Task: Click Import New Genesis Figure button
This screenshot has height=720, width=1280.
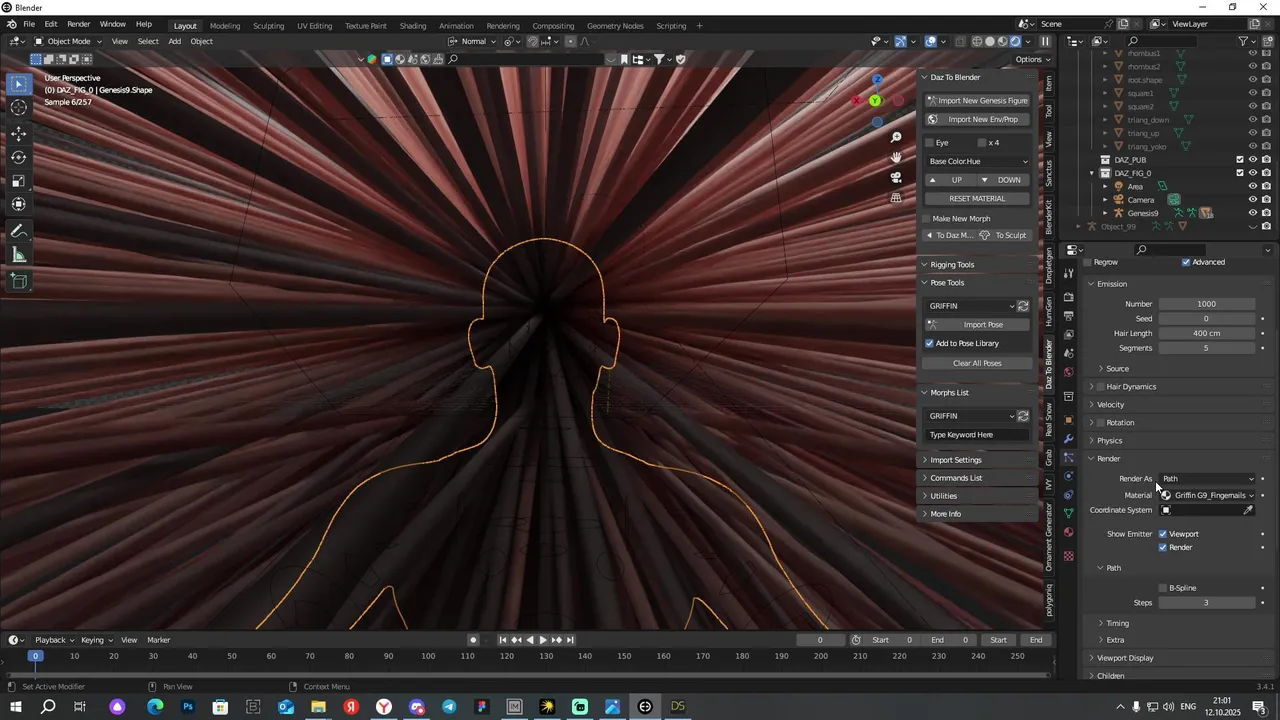Action: click(978, 101)
